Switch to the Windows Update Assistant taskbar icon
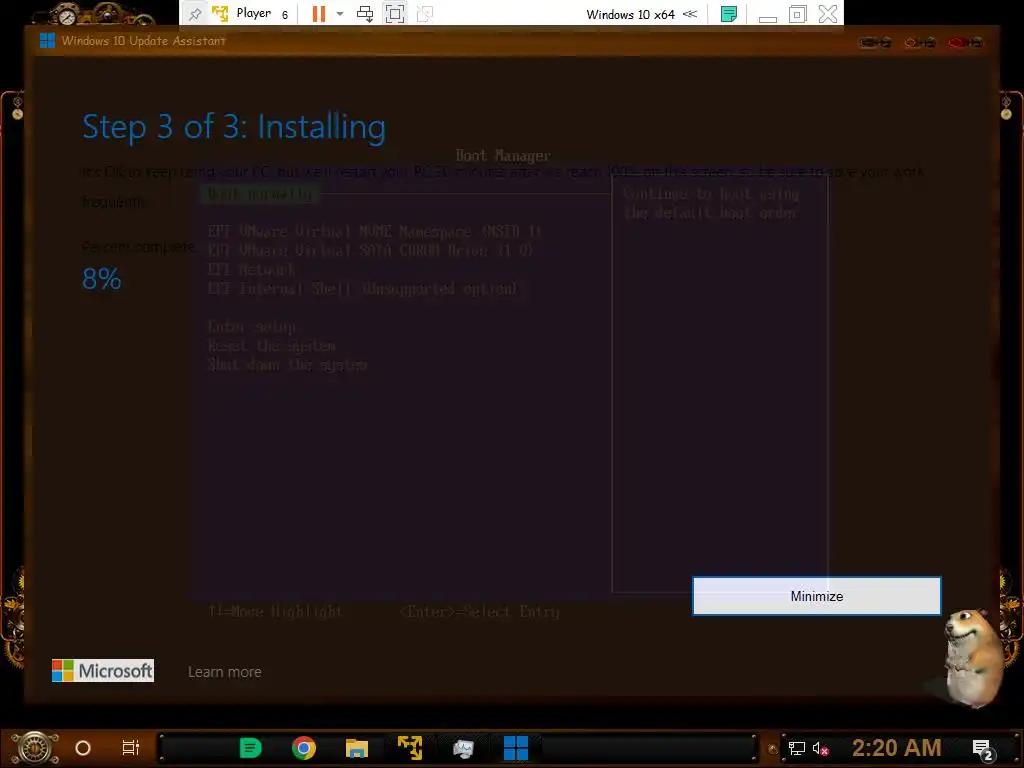1024x768 pixels. [x=516, y=748]
